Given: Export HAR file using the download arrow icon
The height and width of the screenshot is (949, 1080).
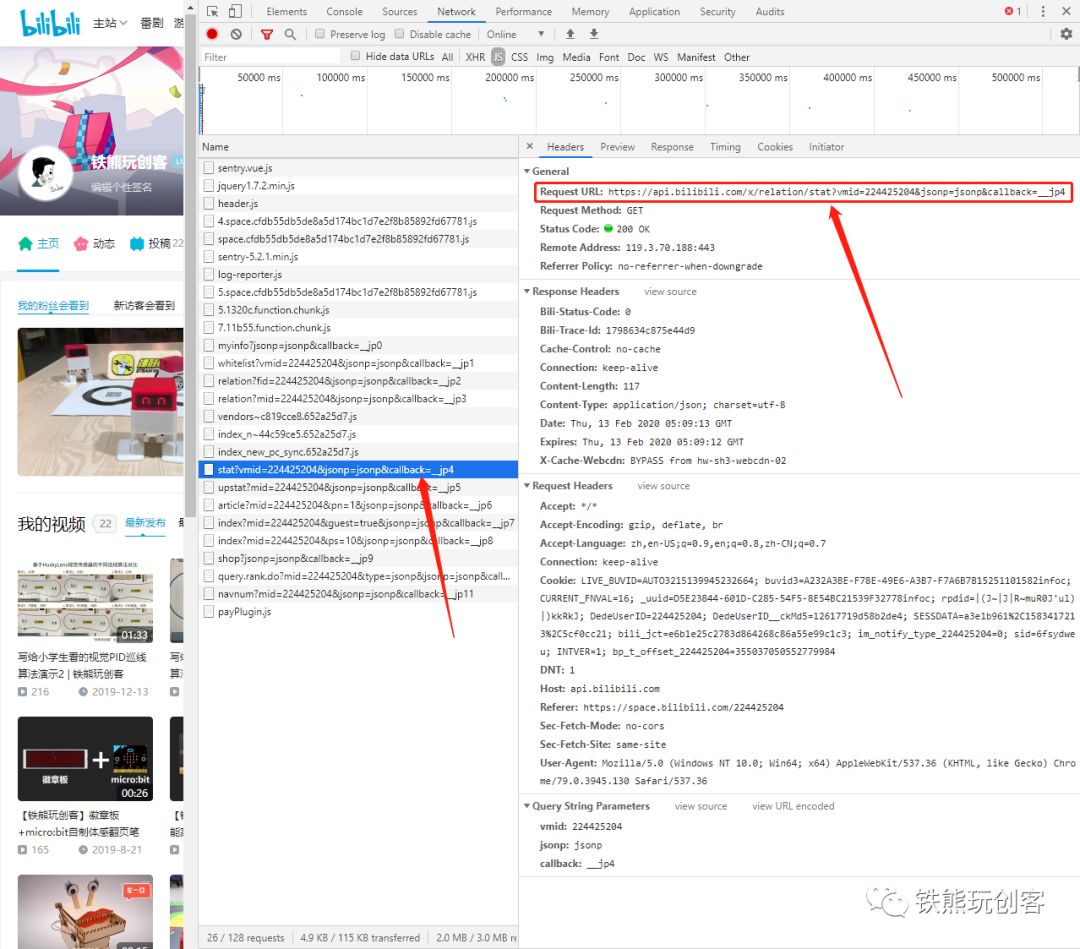Looking at the screenshot, I should [594, 33].
